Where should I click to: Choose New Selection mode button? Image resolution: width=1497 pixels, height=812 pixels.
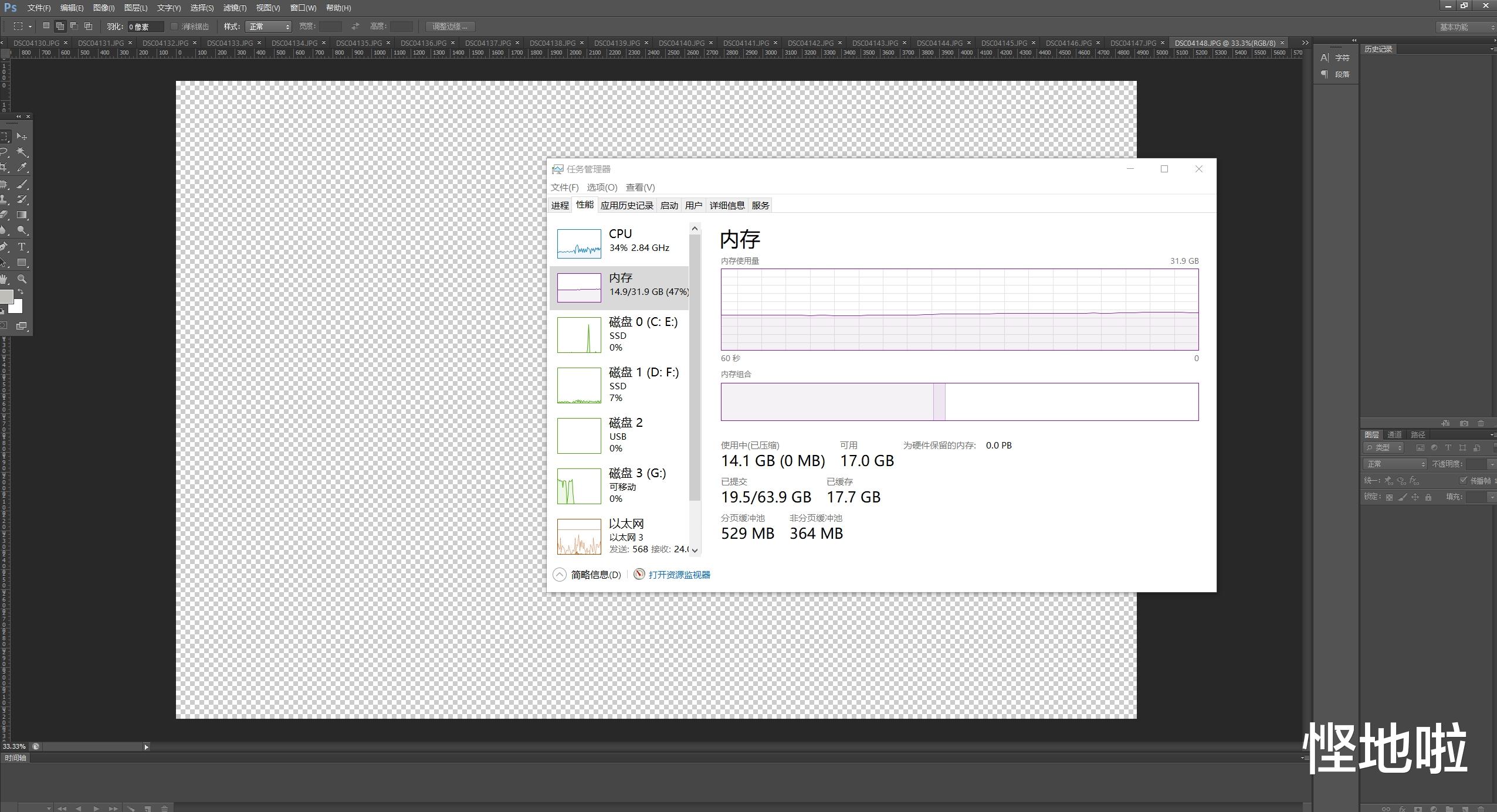click(46, 26)
